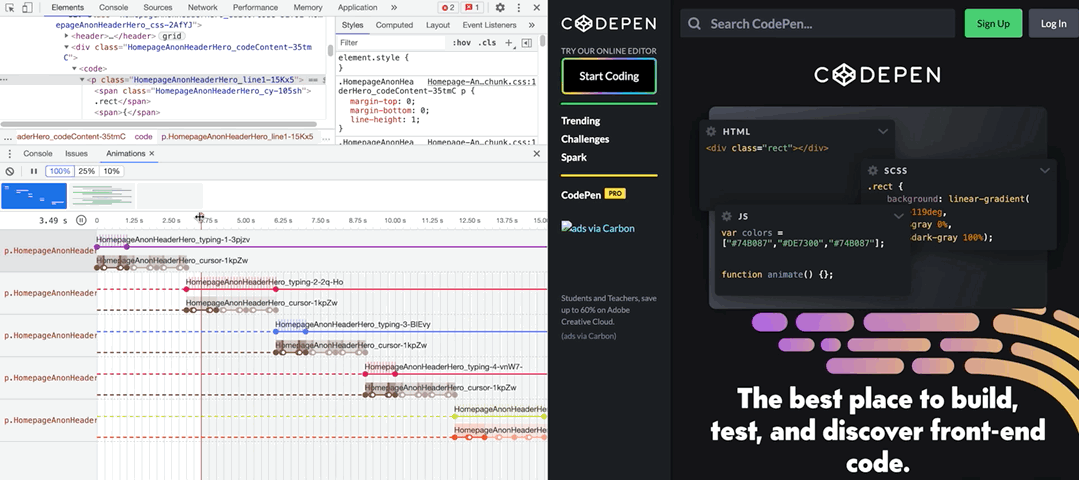1079x480 pixels.
Task: Switch to the Sources tab
Action: [158, 8]
